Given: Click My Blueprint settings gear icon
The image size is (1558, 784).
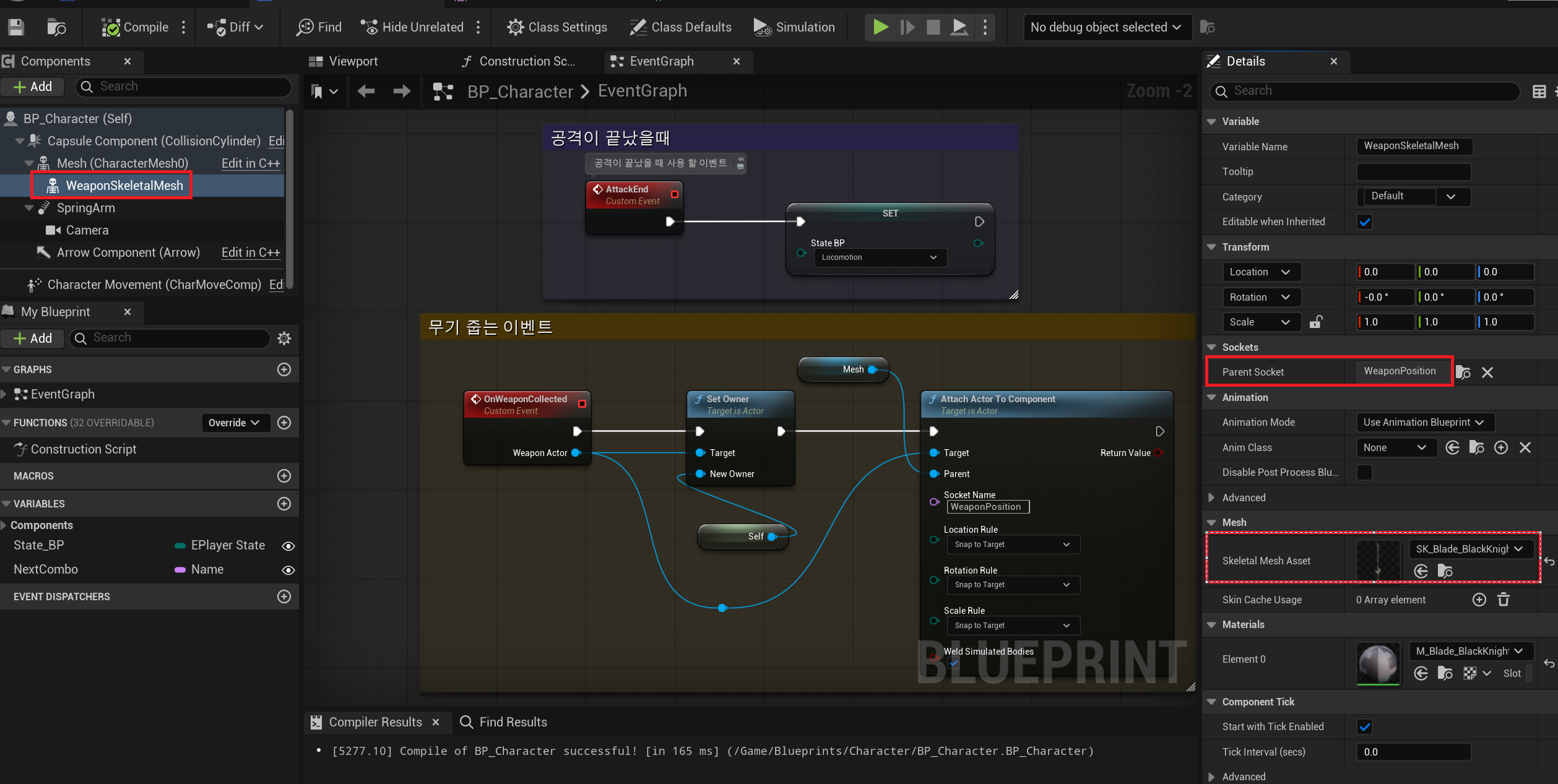Looking at the screenshot, I should 284,338.
